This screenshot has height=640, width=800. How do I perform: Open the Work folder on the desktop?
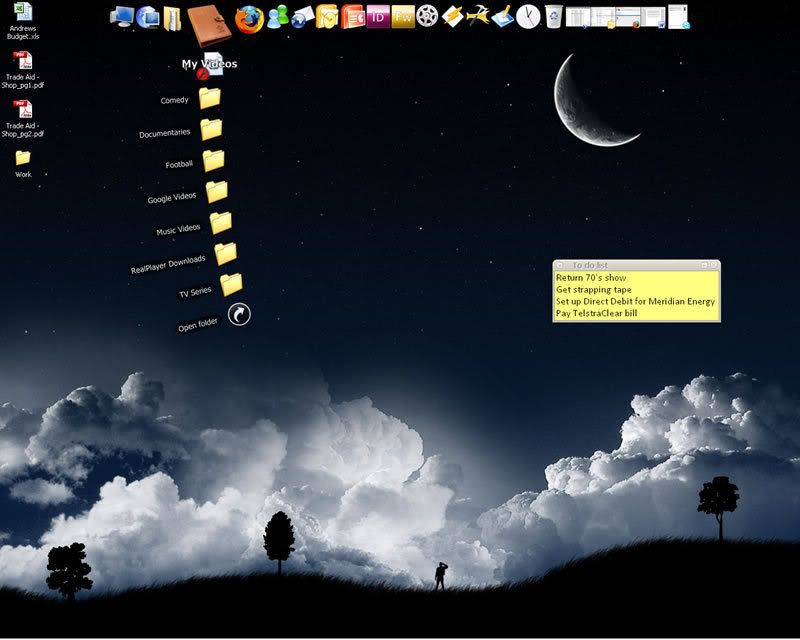click(23, 164)
